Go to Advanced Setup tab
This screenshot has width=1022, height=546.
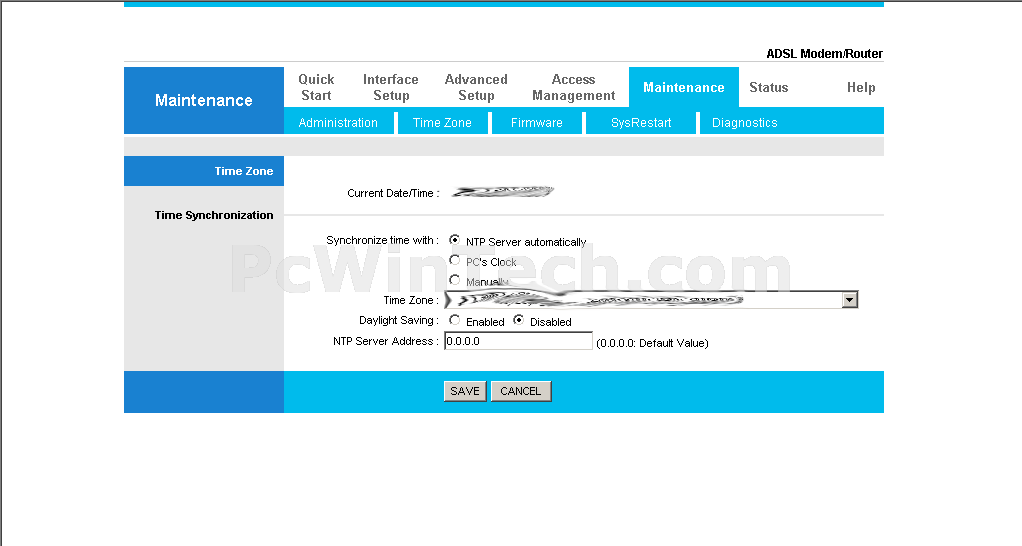[x=476, y=87]
